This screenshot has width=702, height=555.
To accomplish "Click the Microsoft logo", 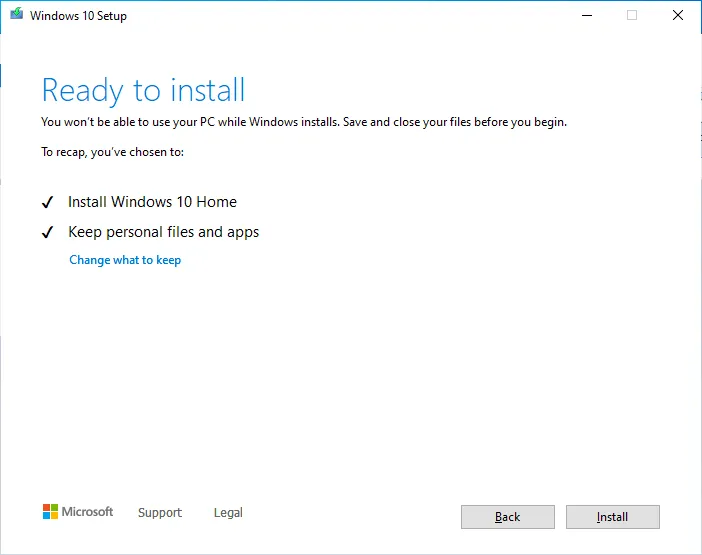I will 78,512.
